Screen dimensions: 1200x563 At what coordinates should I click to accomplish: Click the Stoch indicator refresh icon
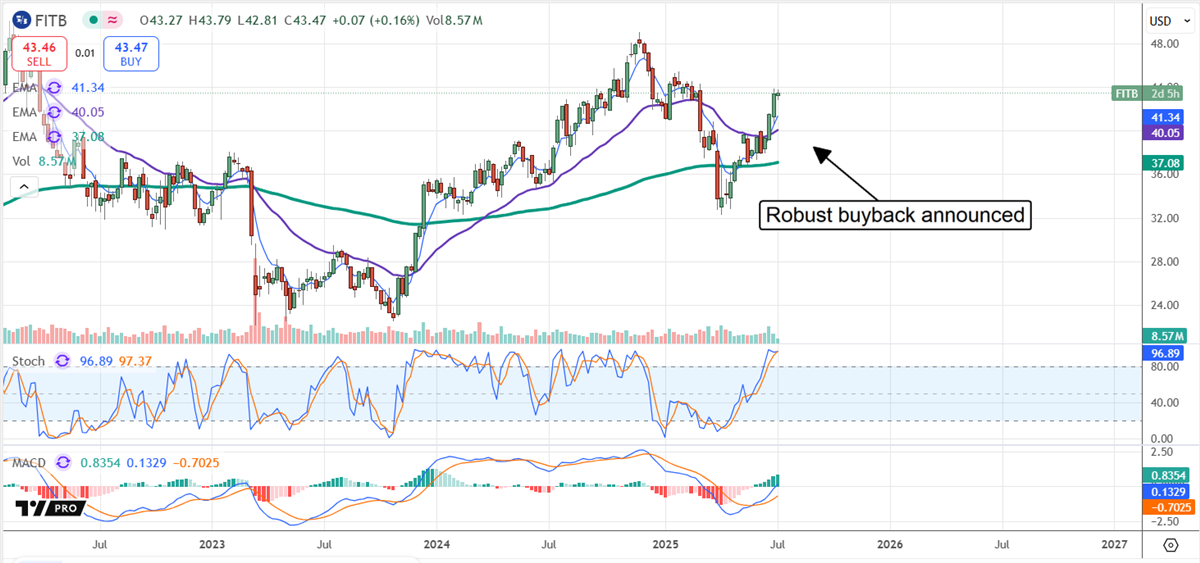click(63, 360)
